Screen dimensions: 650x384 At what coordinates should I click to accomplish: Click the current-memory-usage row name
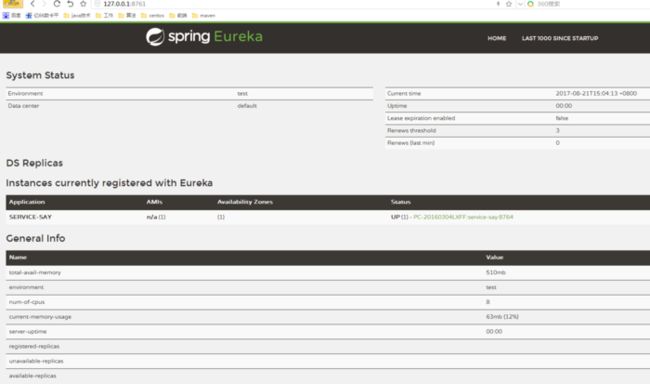40,317
